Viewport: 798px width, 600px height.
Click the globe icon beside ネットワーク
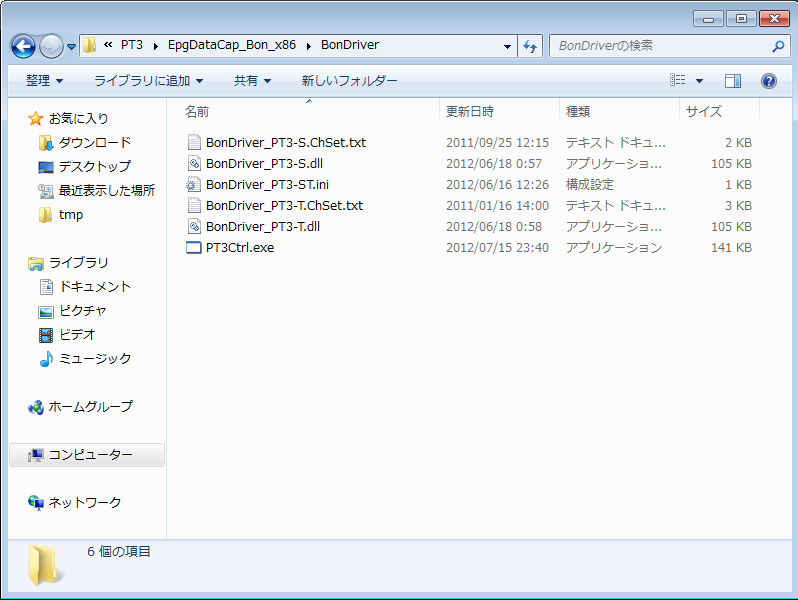click(x=36, y=503)
